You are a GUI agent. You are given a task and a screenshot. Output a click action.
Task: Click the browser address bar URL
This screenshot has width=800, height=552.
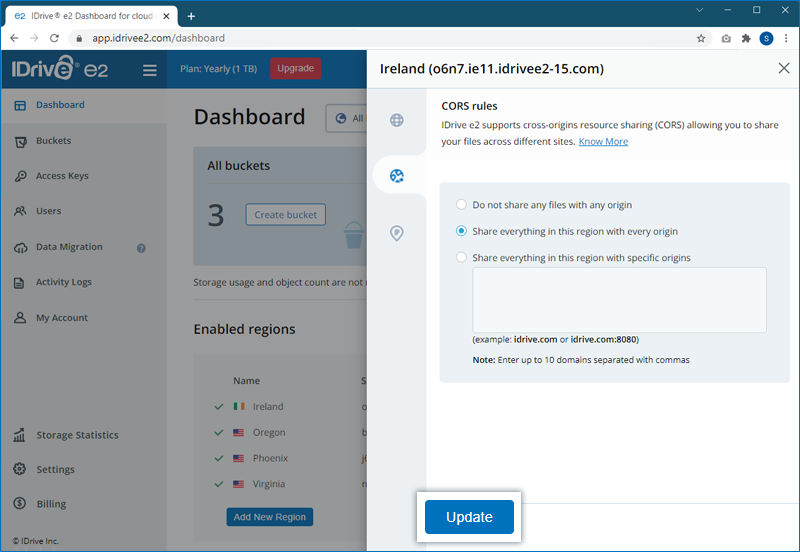pos(158,38)
